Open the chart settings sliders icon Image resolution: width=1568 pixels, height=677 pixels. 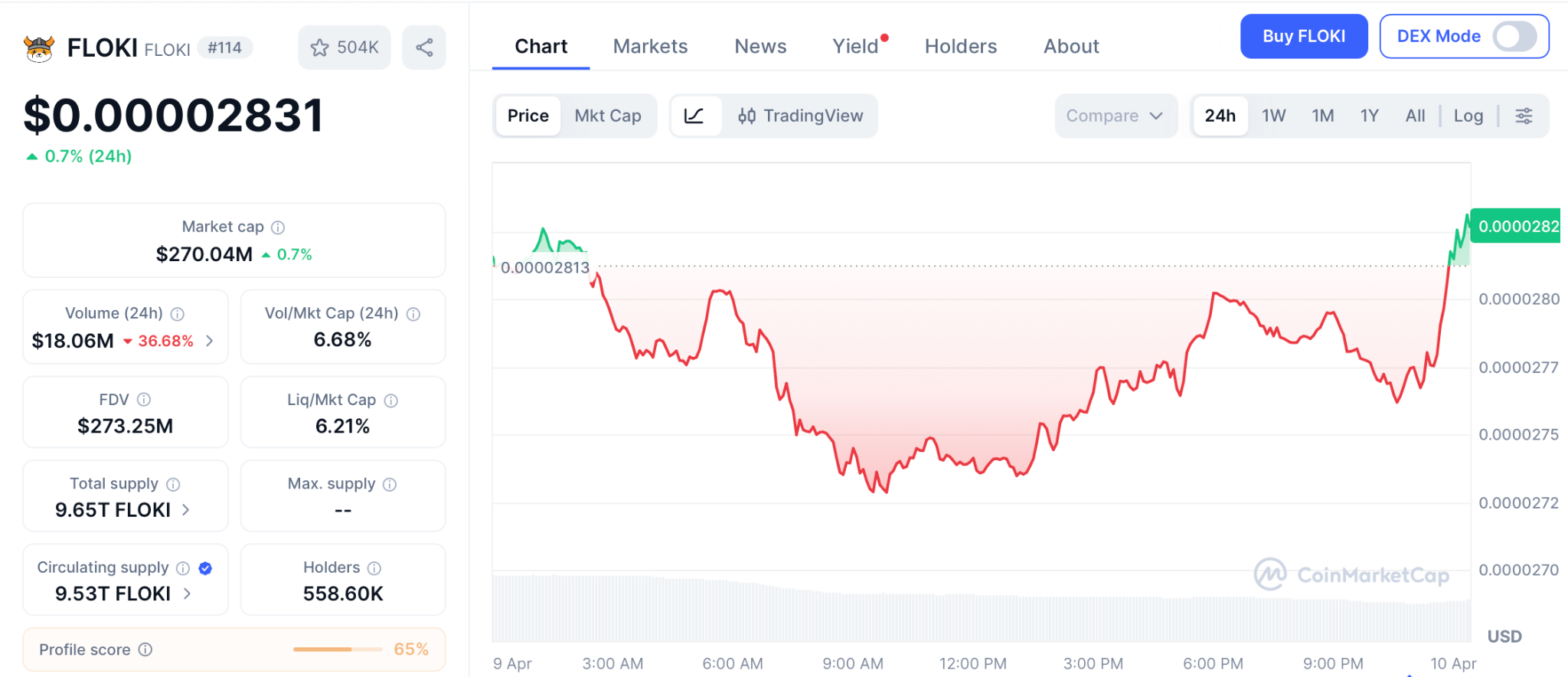point(1524,116)
